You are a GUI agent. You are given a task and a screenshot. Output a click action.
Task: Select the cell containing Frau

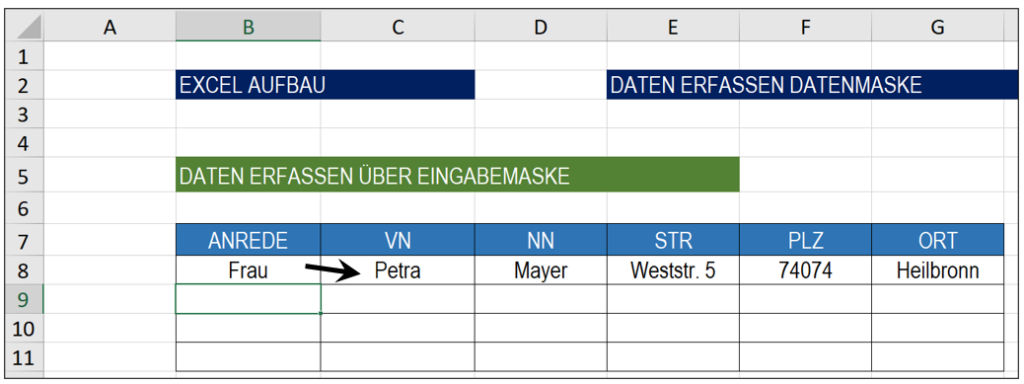[248, 270]
